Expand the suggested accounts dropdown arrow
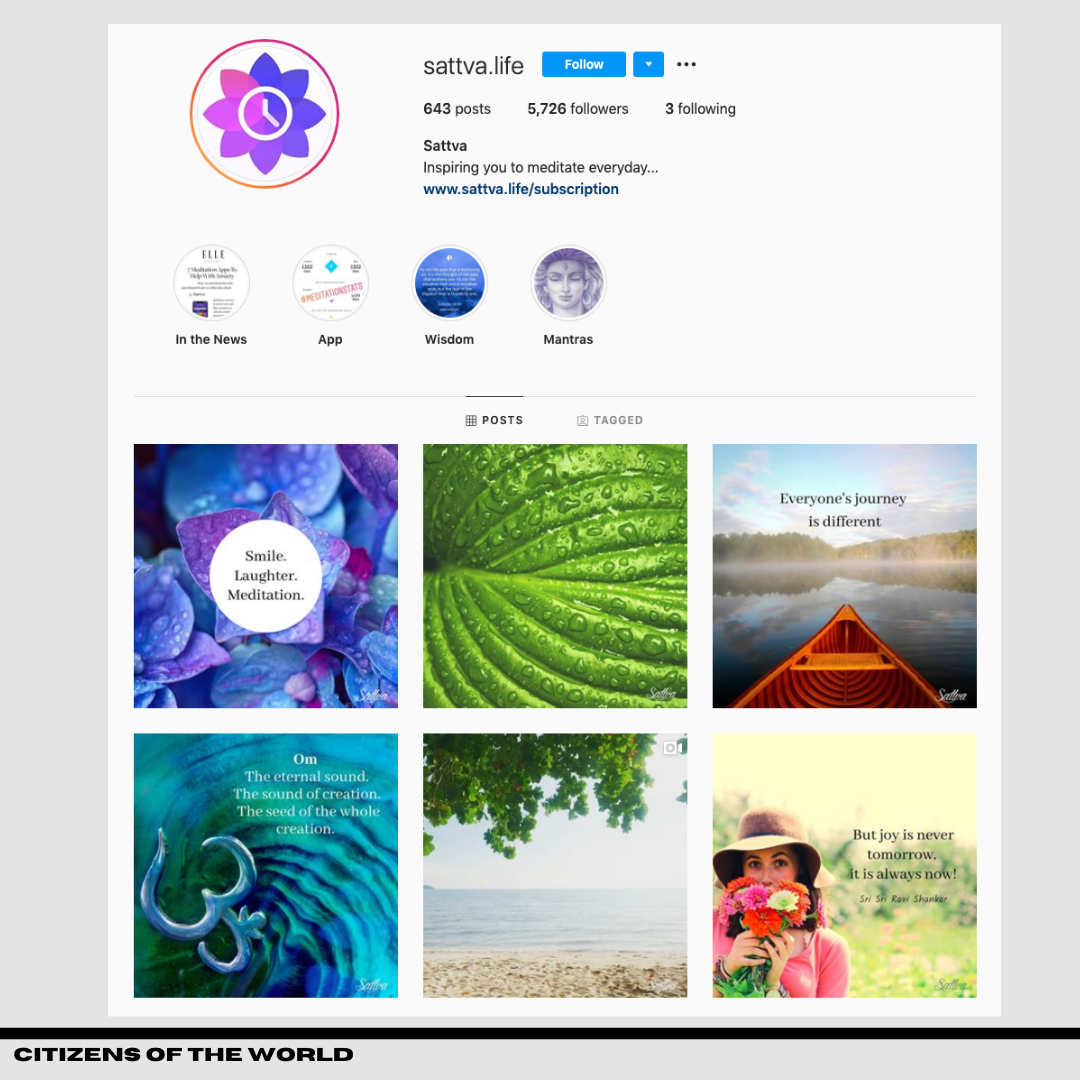The height and width of the screenshot is (1080, 1080). pyautogui.click(x=648, y=64)
